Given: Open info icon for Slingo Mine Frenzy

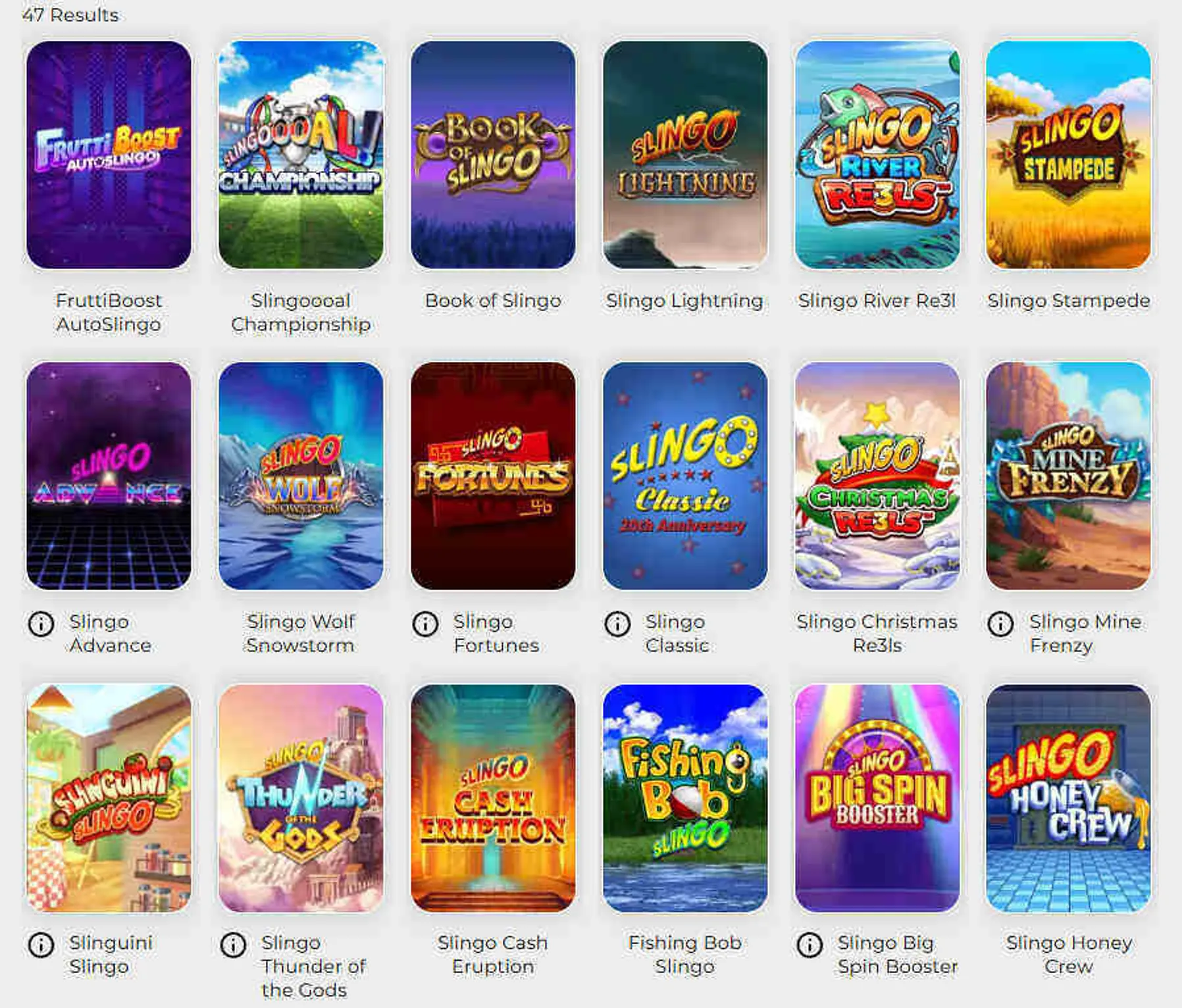Looking at the screenshot, I should [1001, 623].
